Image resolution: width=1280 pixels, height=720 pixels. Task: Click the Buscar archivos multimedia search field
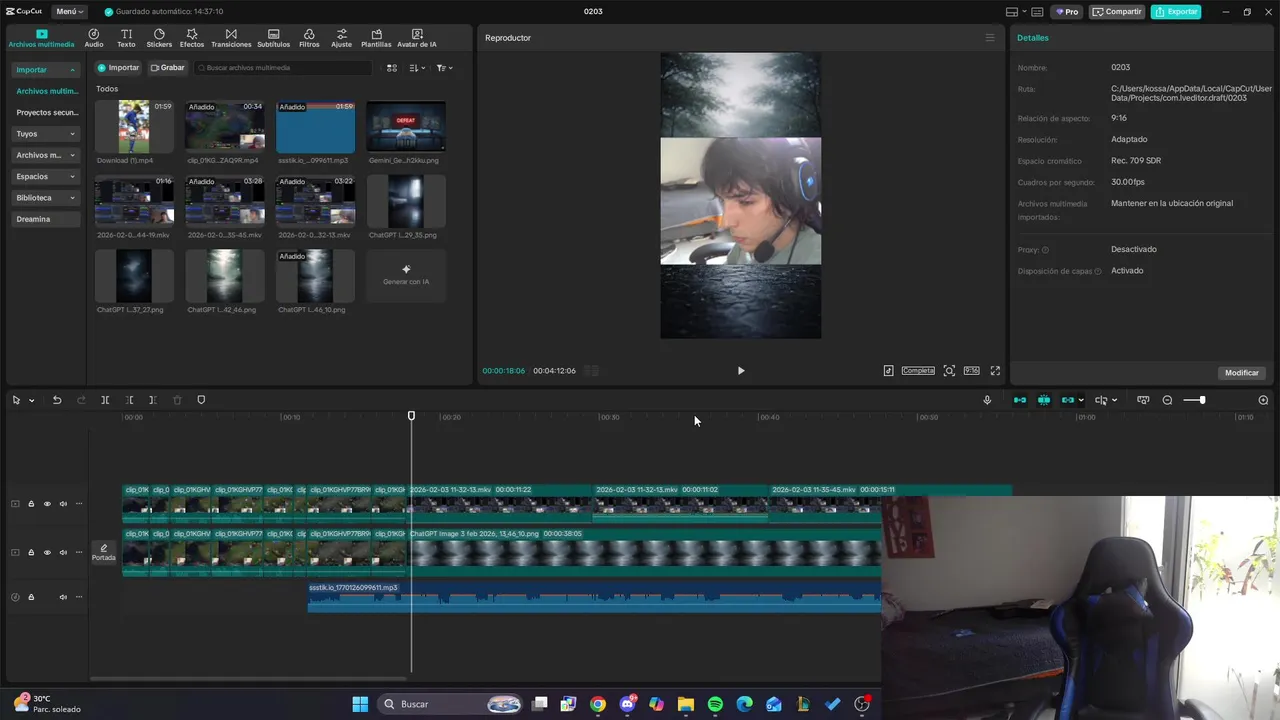(283, 68)
